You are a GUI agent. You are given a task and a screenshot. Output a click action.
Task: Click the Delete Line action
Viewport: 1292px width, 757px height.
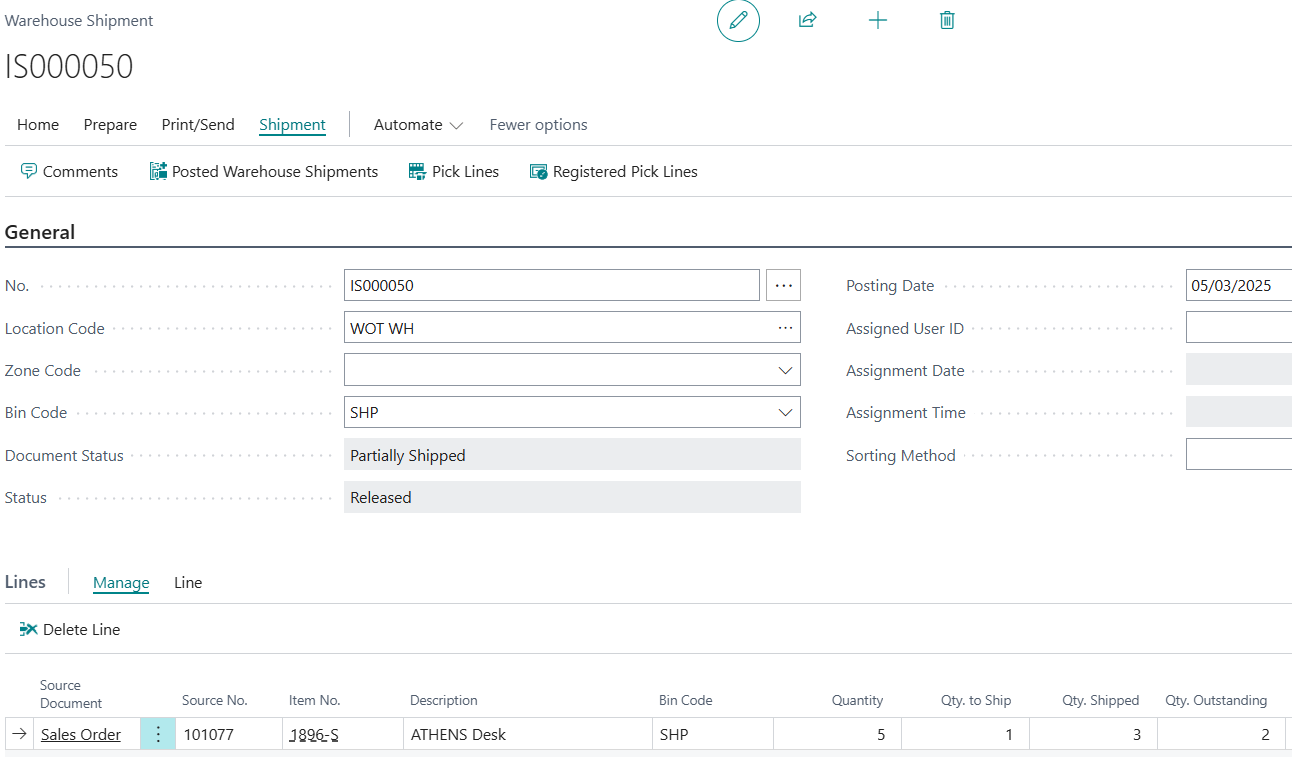click(70, 629)
